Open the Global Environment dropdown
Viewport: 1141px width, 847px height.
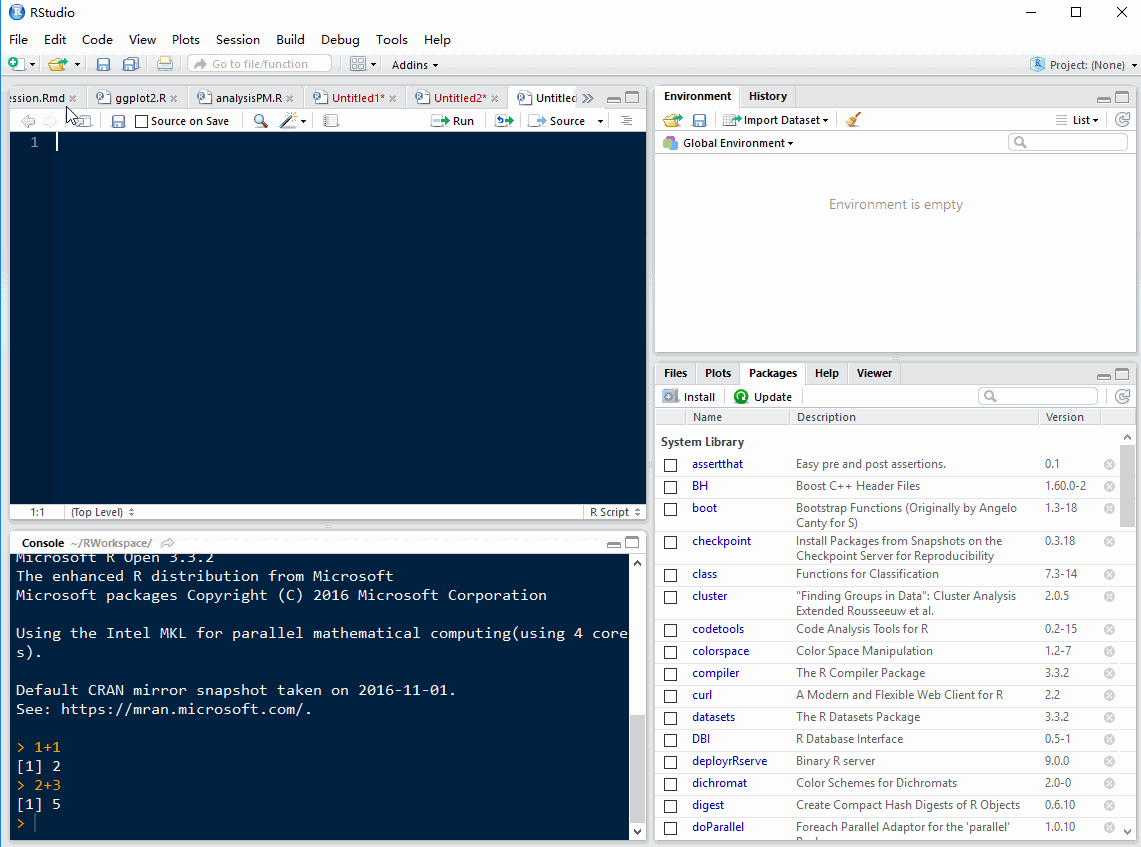tap(728, 143)
